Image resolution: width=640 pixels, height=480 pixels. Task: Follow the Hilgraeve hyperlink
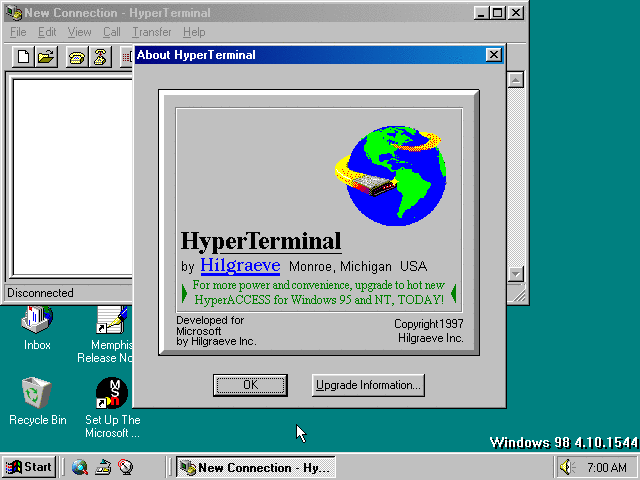click(240, 266)
